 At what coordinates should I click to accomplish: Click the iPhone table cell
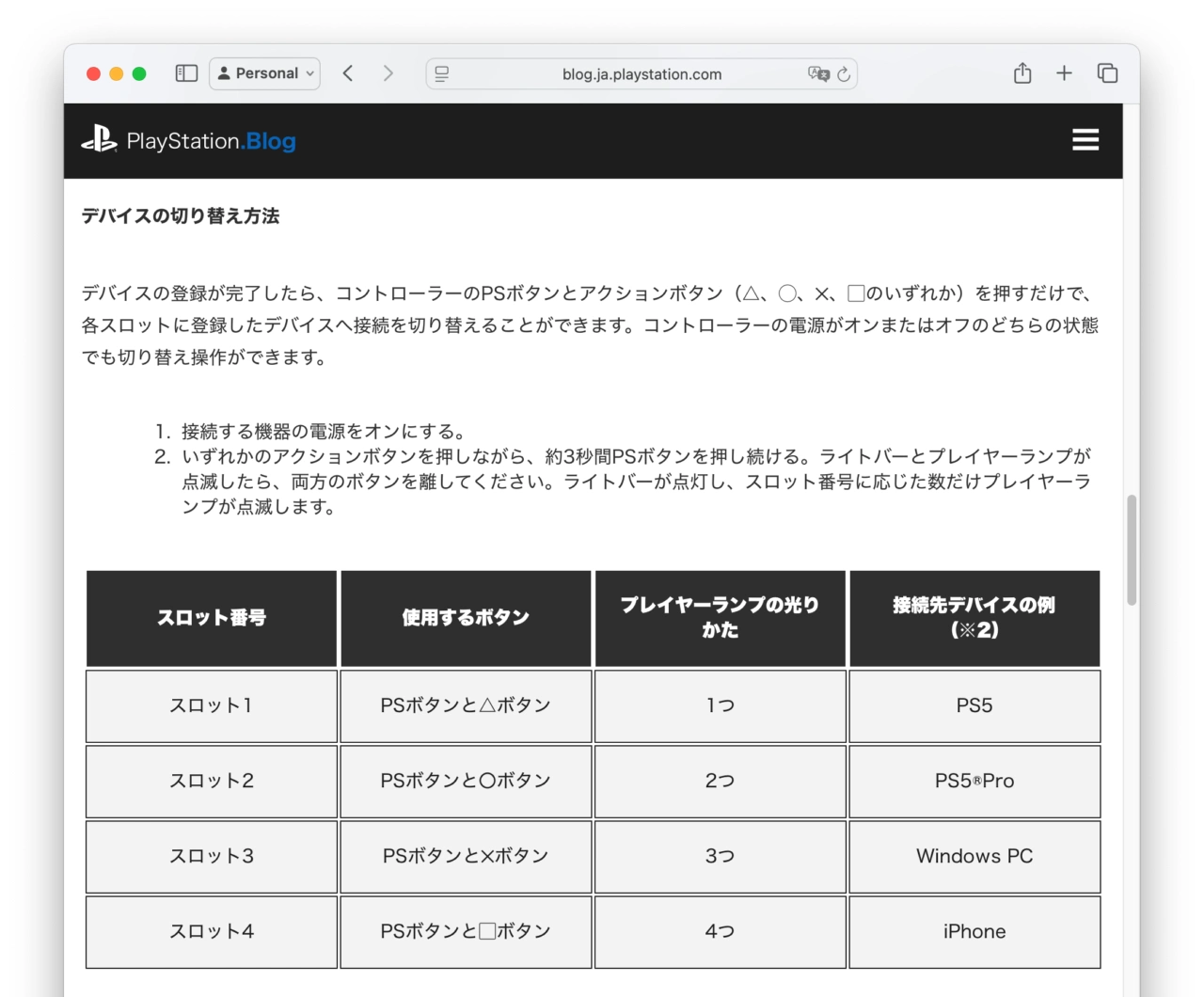click(974, 931)
